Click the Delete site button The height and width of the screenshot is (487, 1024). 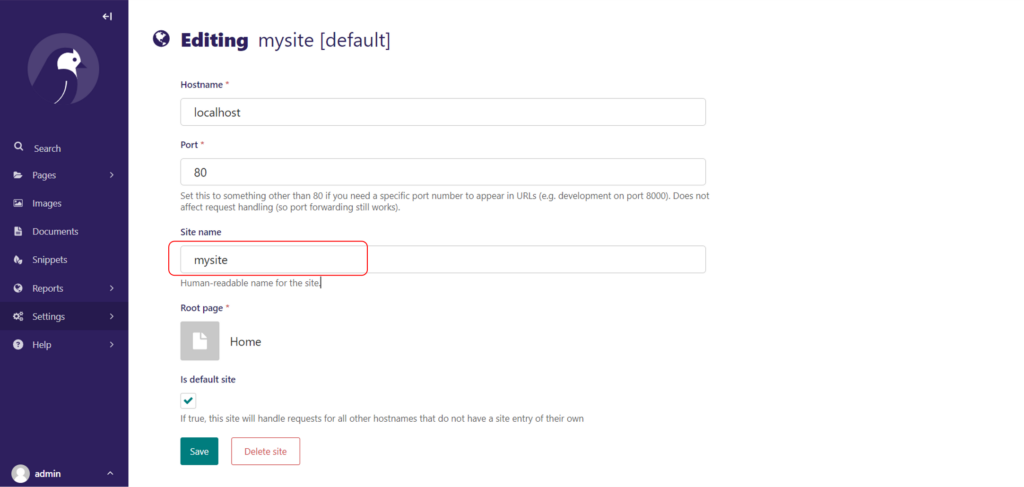(265, 451)
